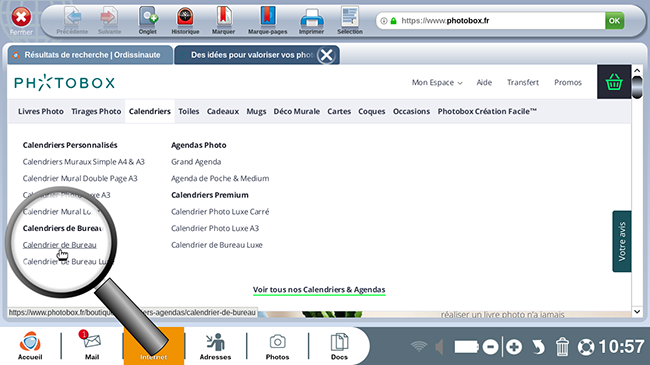Click the green OK button

point(614,20)
